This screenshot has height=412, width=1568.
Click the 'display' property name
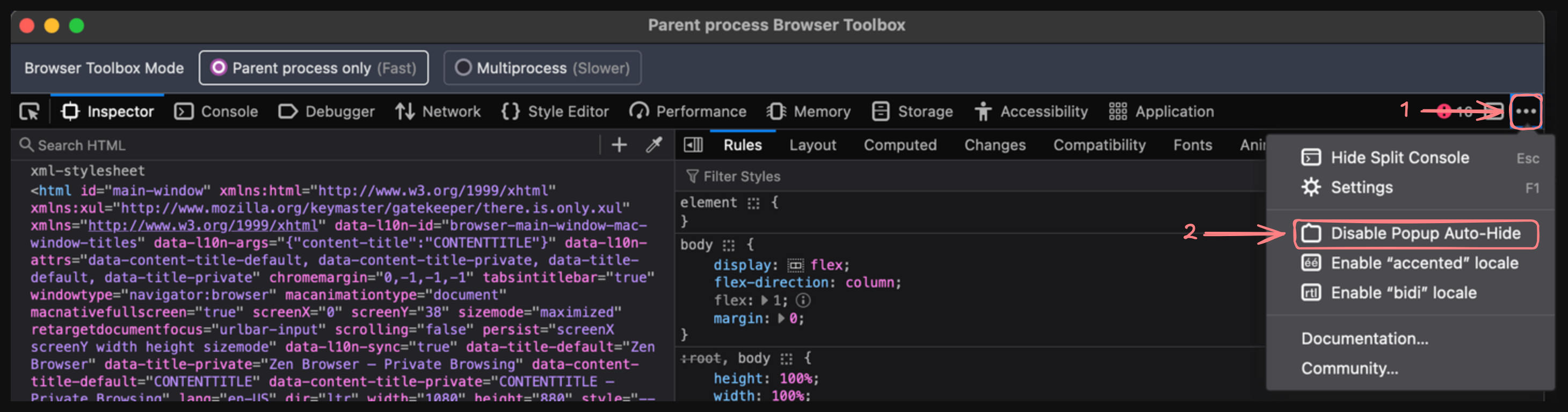742,266
